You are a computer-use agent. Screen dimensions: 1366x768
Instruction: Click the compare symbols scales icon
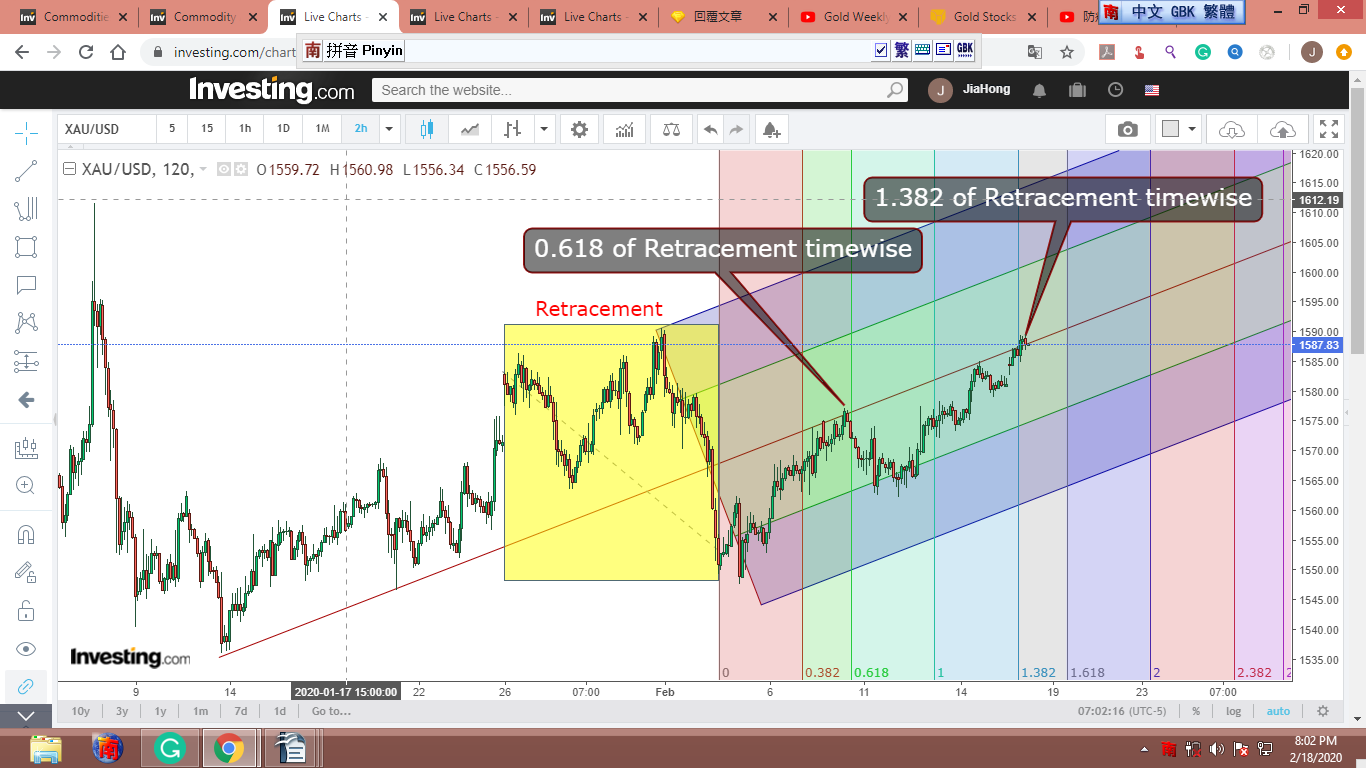tap(671, 129)
